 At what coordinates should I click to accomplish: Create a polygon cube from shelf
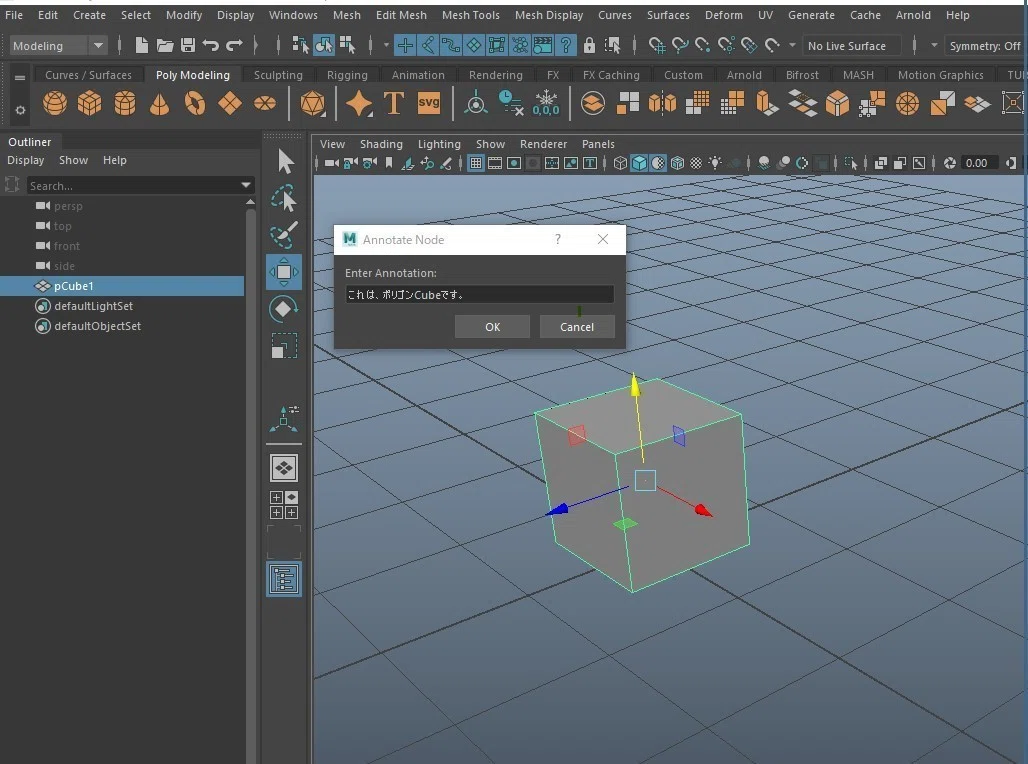pyautogui.click(x=90, y=103)
